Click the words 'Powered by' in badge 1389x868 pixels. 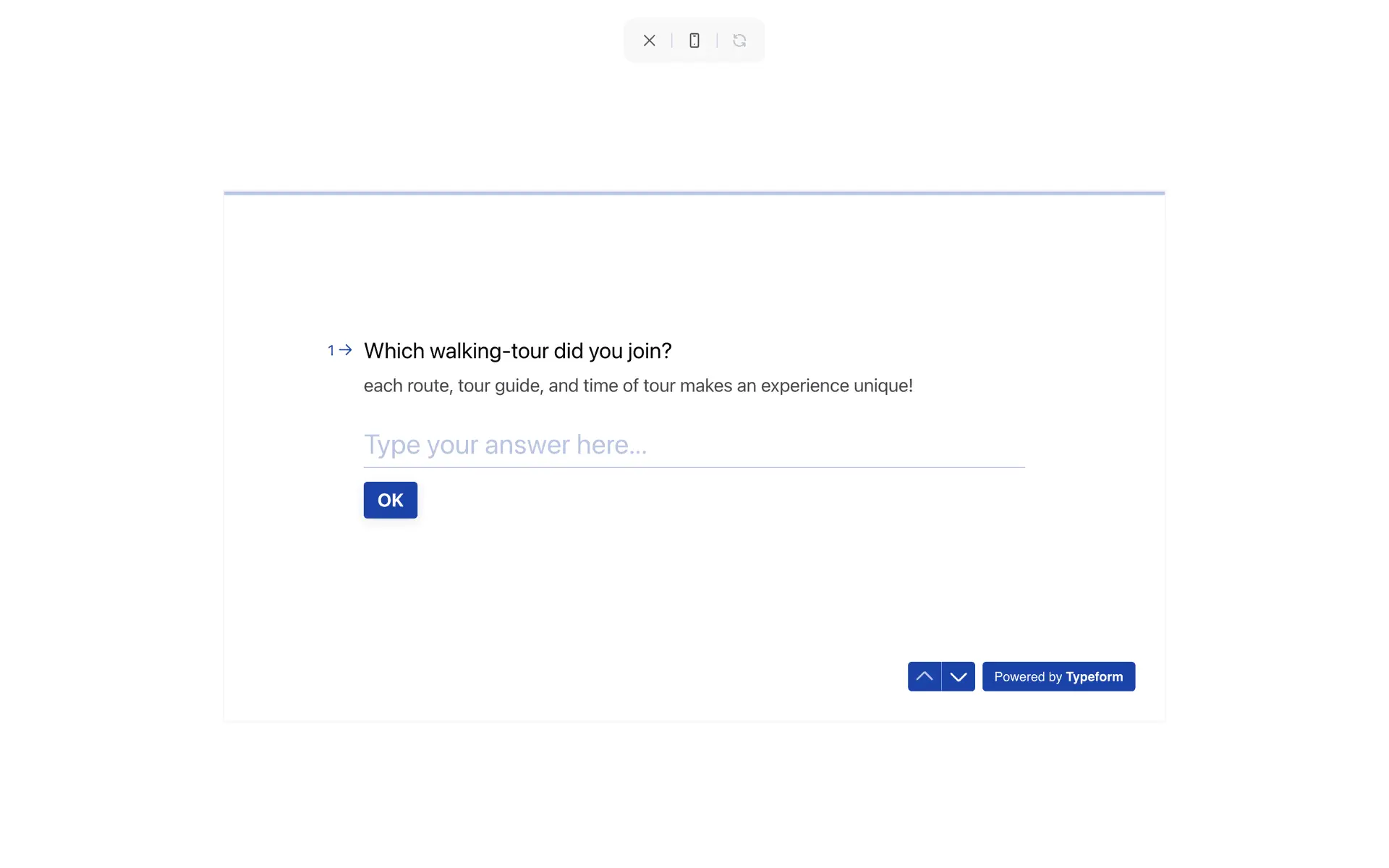coord(1027,677)
